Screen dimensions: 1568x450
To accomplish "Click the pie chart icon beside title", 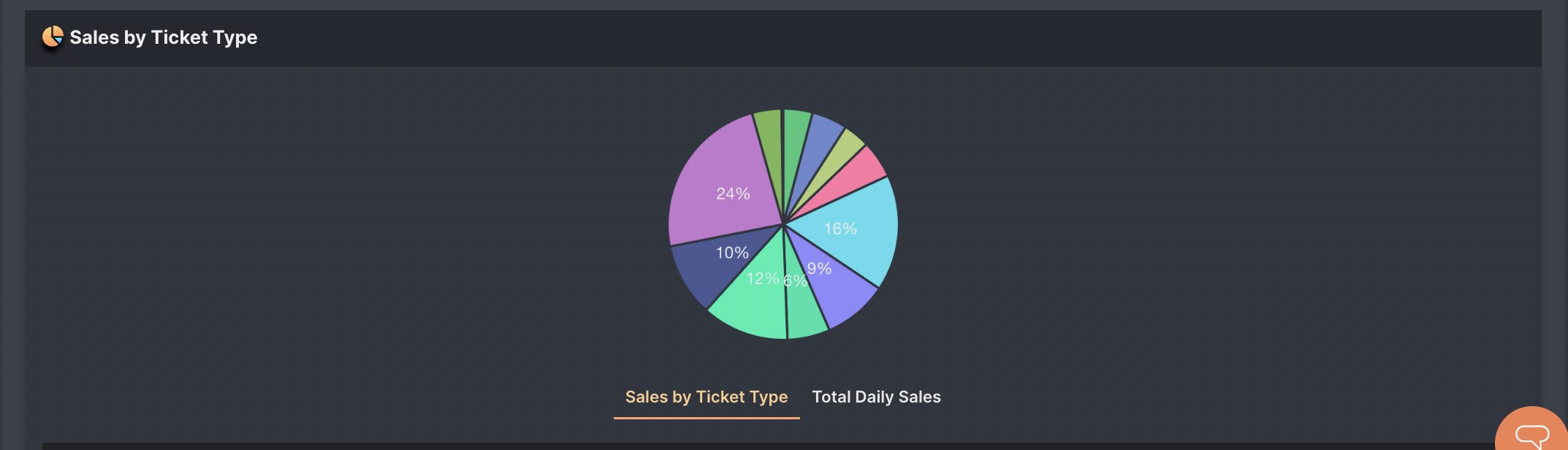I will [53, 37].
